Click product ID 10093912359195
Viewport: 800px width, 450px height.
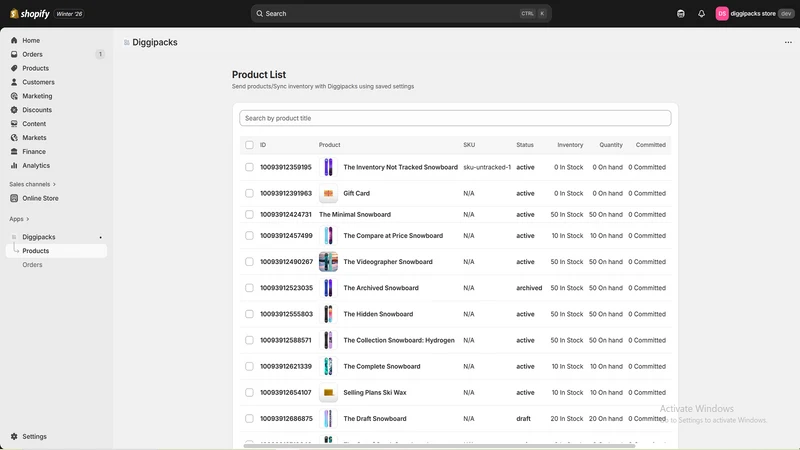(286, 167)
